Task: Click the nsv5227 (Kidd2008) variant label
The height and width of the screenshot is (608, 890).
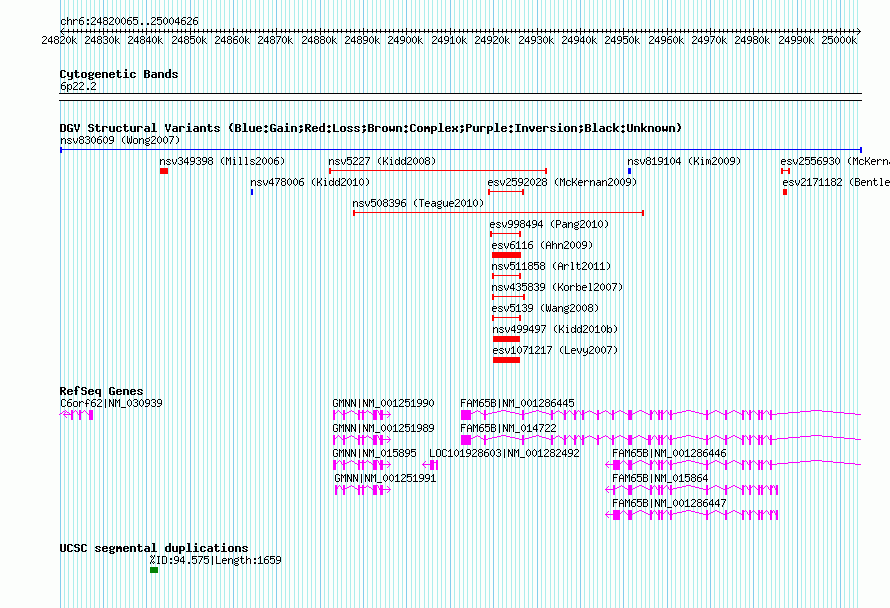Action: [x=382, y=161]
